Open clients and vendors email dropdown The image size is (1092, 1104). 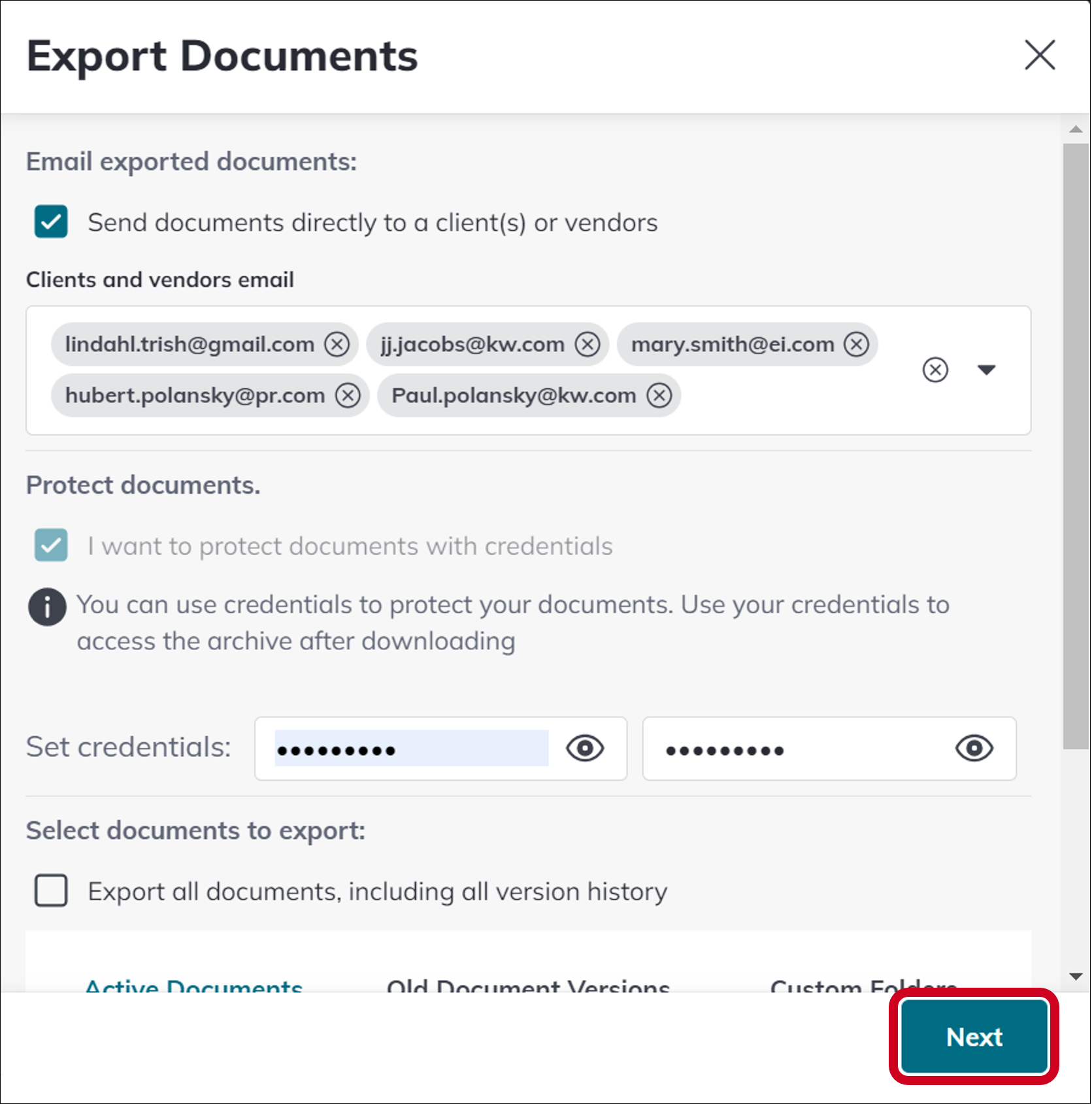point(986,370)
